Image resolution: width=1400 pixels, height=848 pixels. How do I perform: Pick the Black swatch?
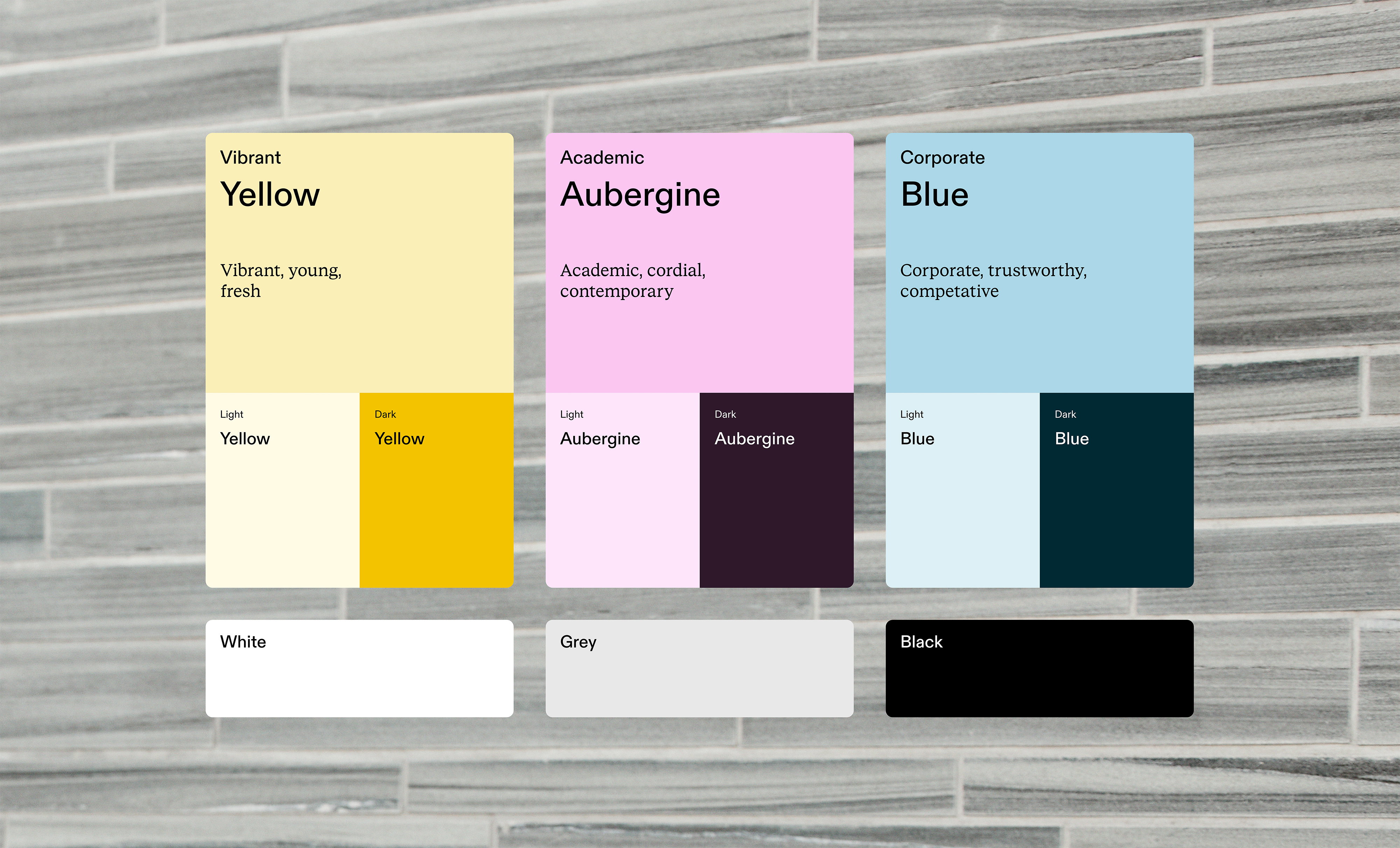[1039, 668]
